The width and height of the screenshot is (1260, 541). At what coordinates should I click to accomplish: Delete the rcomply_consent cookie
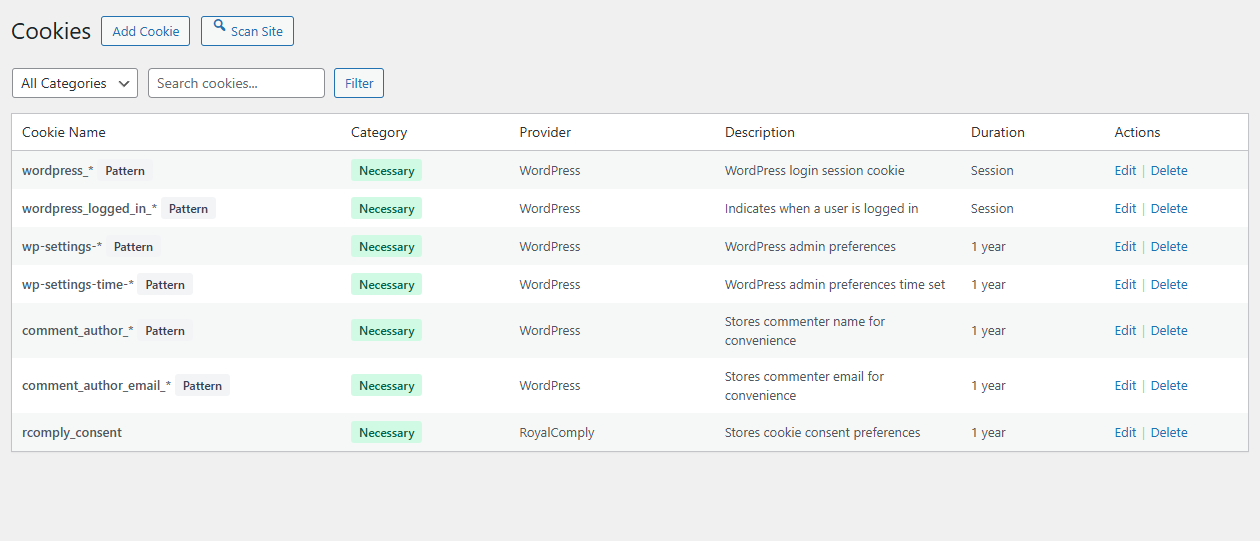[1169, 432]
